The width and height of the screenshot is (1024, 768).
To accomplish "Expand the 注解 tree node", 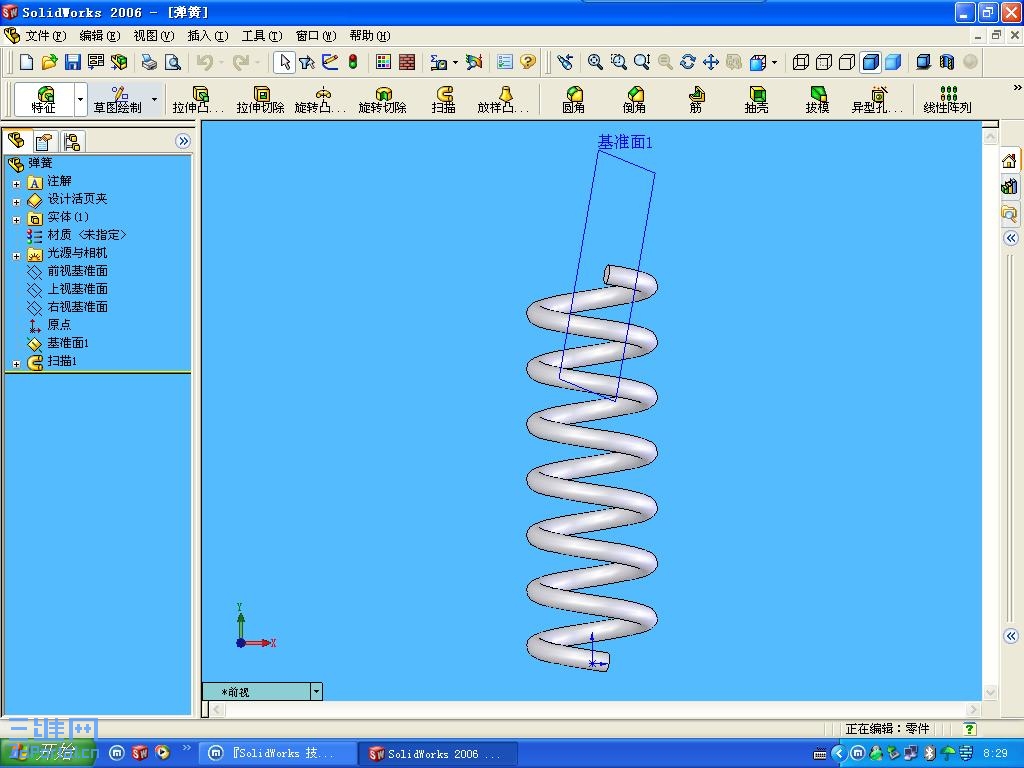I will [16, 184].
